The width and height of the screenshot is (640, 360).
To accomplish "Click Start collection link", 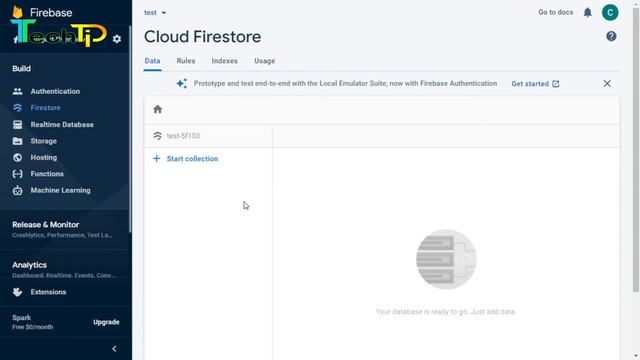I will coord(192,158).
